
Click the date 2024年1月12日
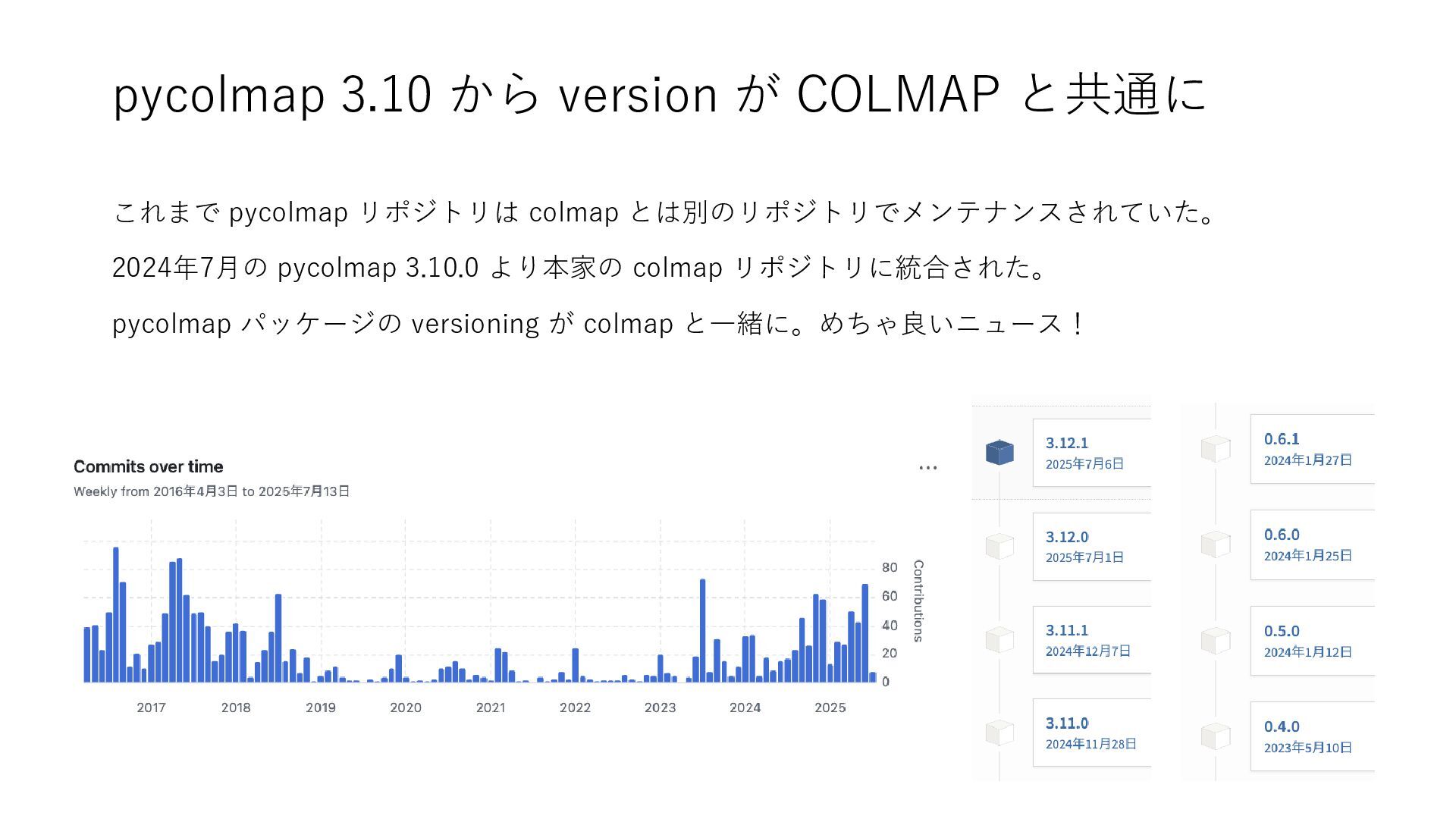(x=1307, y=652)
